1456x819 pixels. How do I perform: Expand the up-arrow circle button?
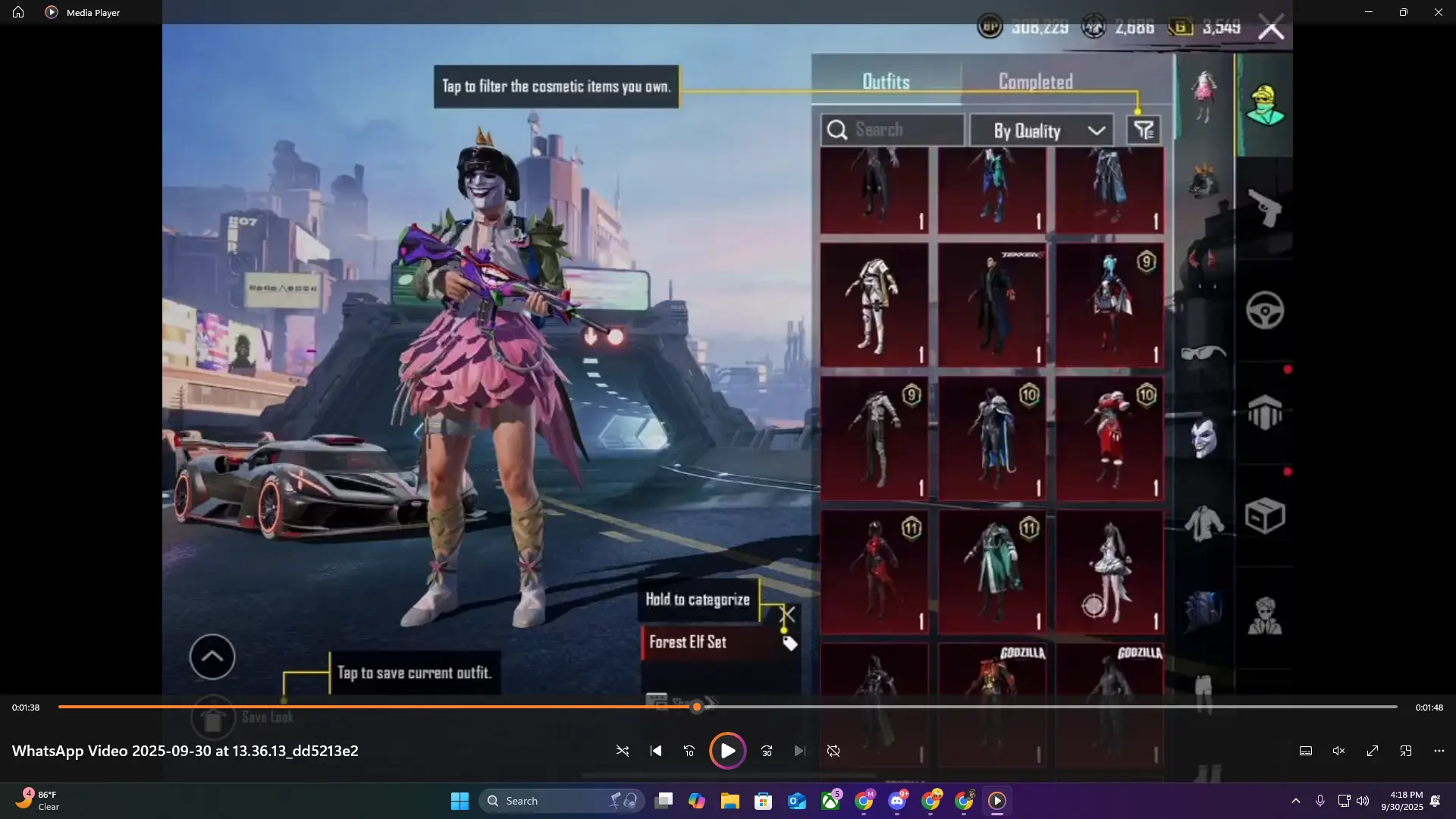(x=212, y=657)
